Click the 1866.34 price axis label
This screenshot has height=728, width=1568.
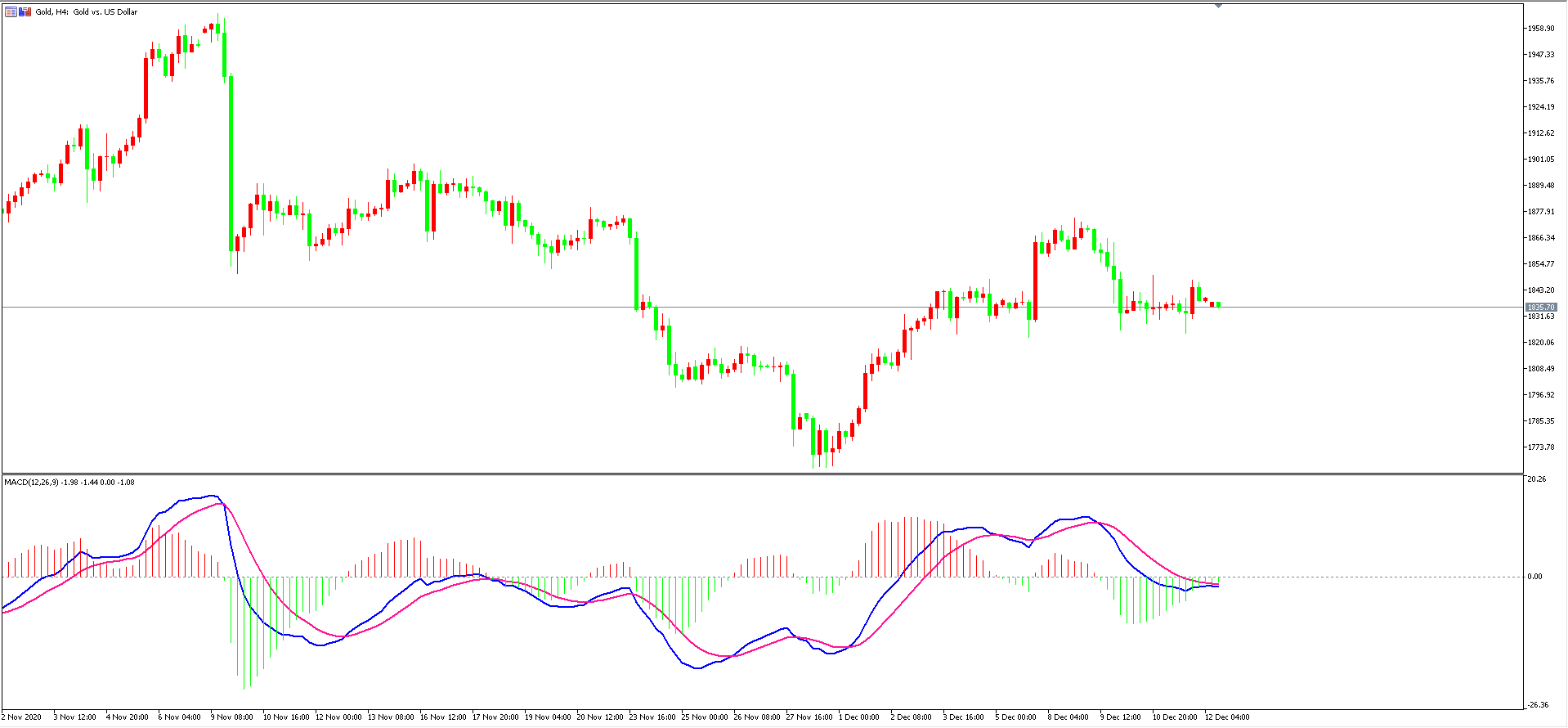[x=1541, y=238]
